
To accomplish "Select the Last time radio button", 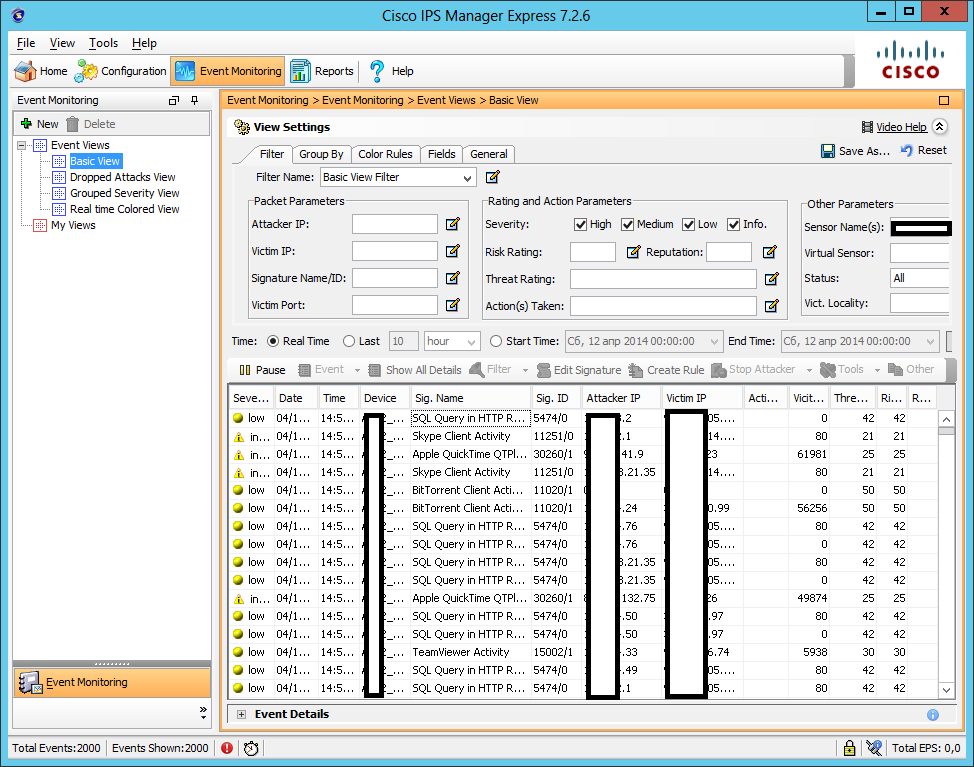I will click(349, 341).
